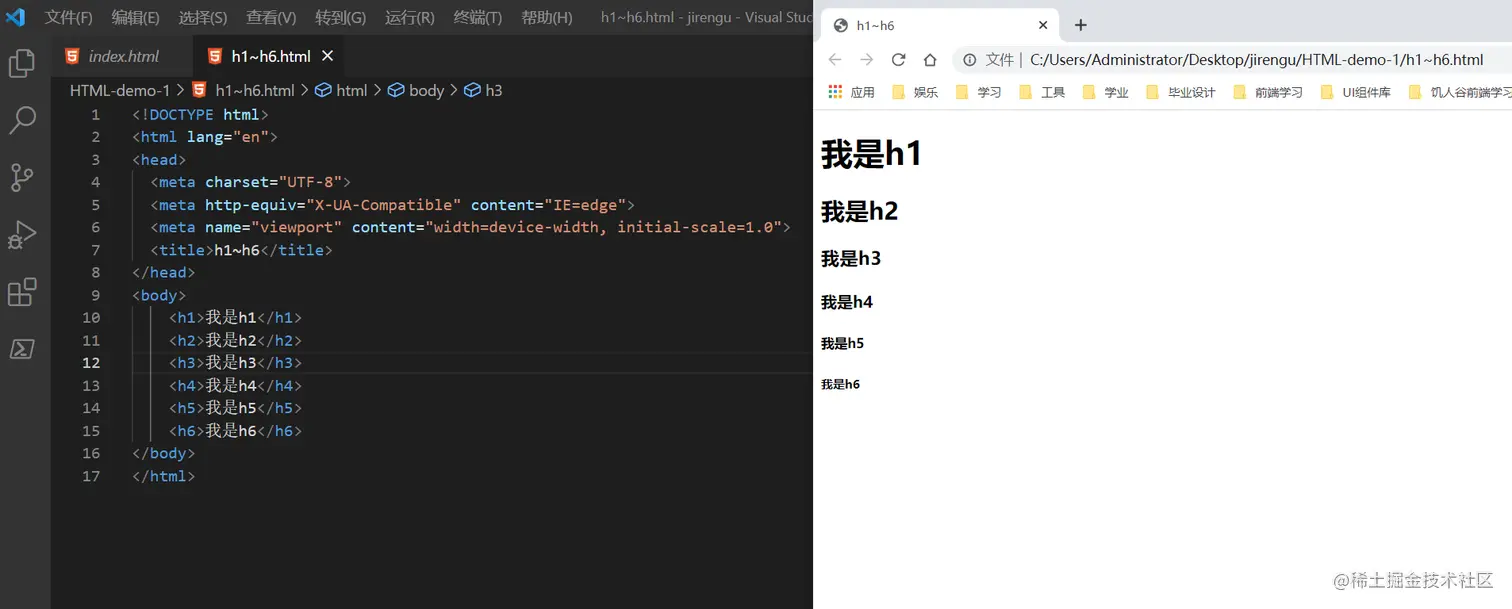Open the 终端(T) menu
The height and width of the screenshot is (609, 1512).
coord(477,18)
